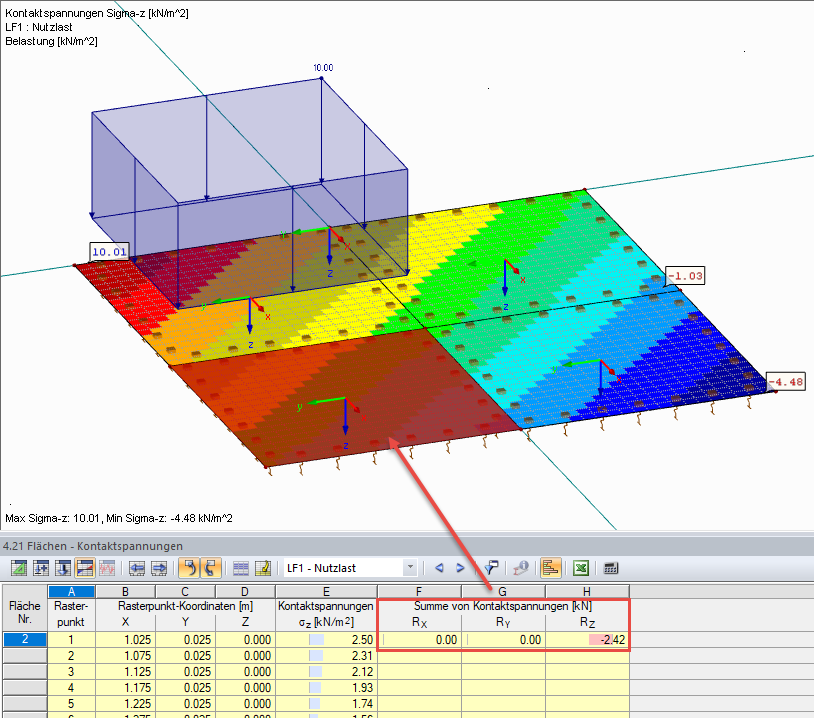Click the Max Sigma-z summary text in the view

pyautogui.click(x=119, y=518)
